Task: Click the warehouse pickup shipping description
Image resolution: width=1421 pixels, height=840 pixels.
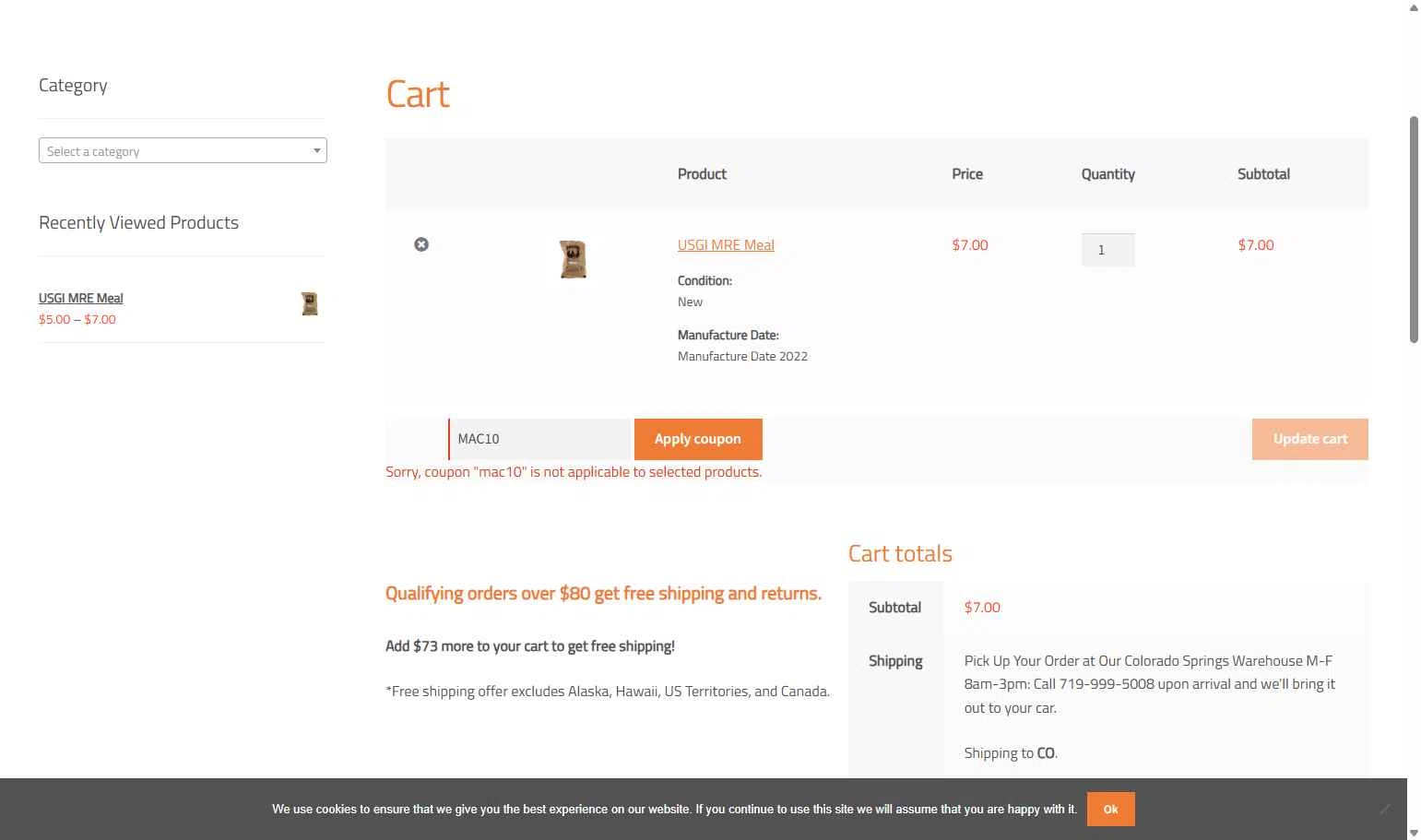Action: 1150,684
